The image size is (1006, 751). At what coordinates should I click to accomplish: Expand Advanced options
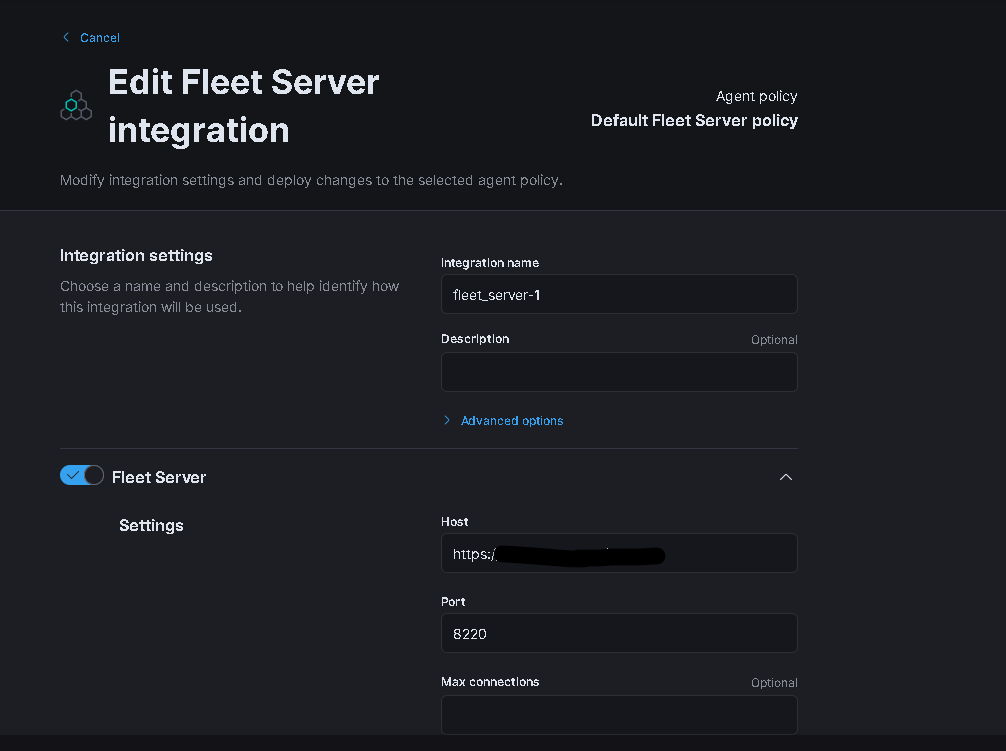click(x=511, y=421)
